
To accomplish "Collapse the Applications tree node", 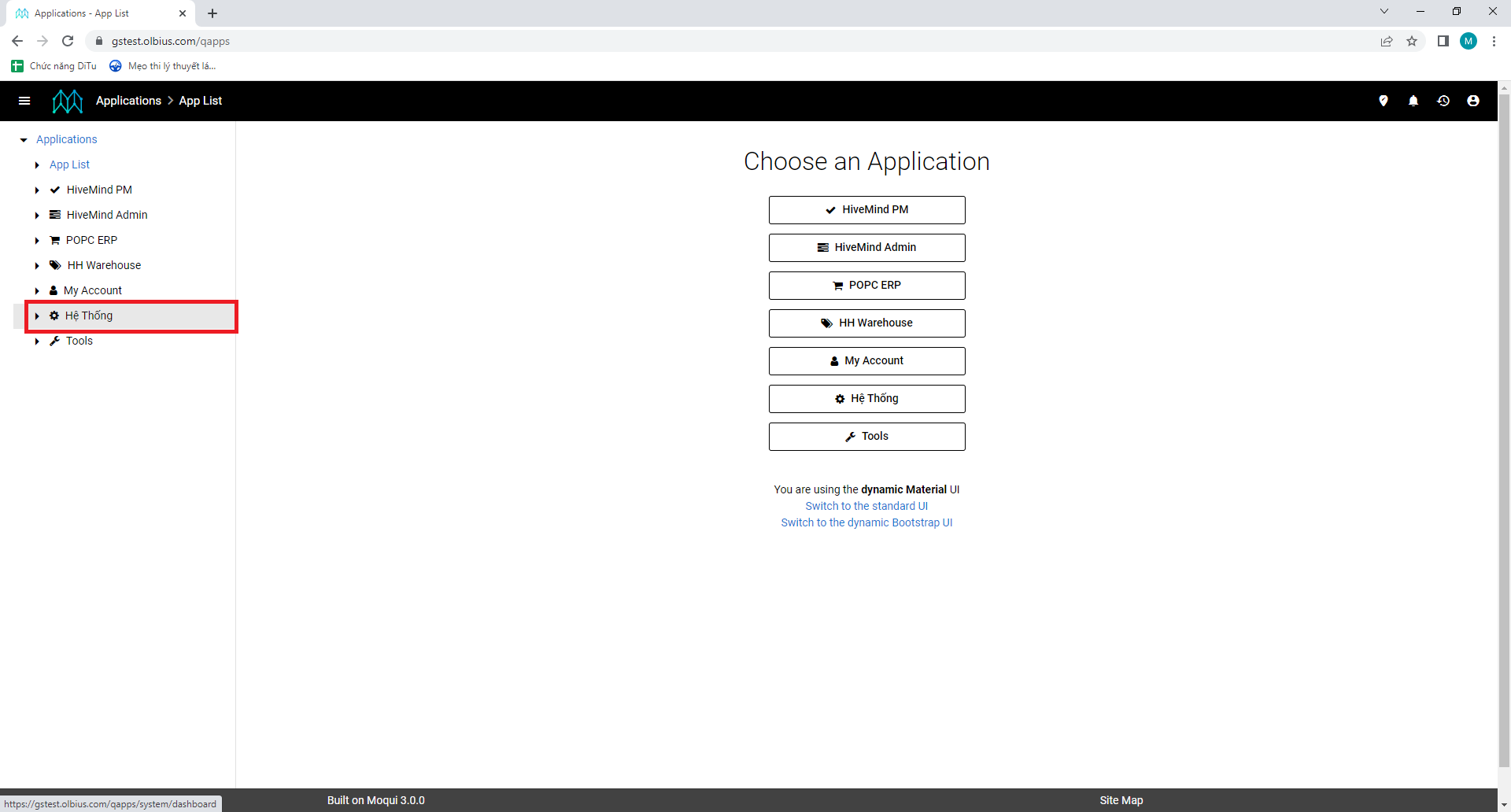I will click(24, 140).
